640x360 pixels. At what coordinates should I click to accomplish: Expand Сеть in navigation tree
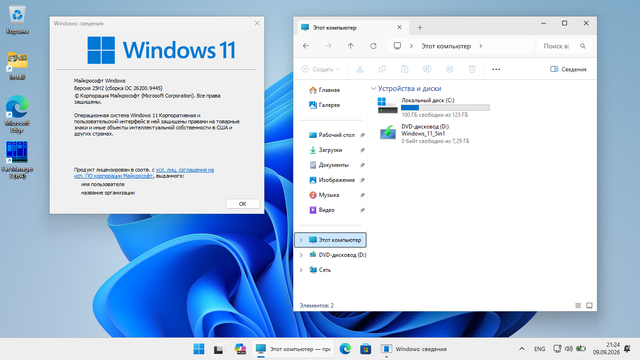[301, 270]
